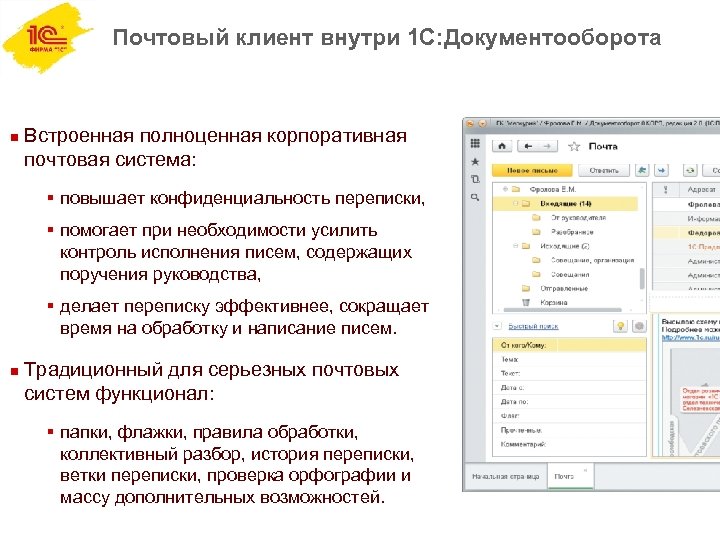The image size is (720, 540).
Task: Click the Ответить reply button
Action: tap(604, 170)
